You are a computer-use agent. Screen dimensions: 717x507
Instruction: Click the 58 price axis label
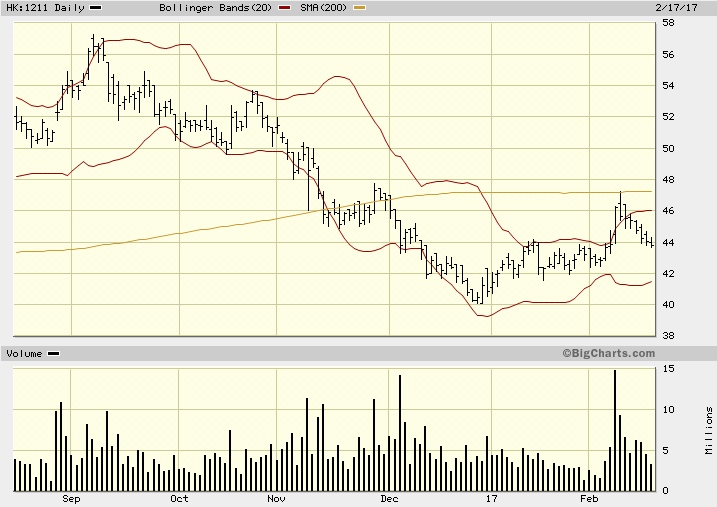(x=668, y=23)
